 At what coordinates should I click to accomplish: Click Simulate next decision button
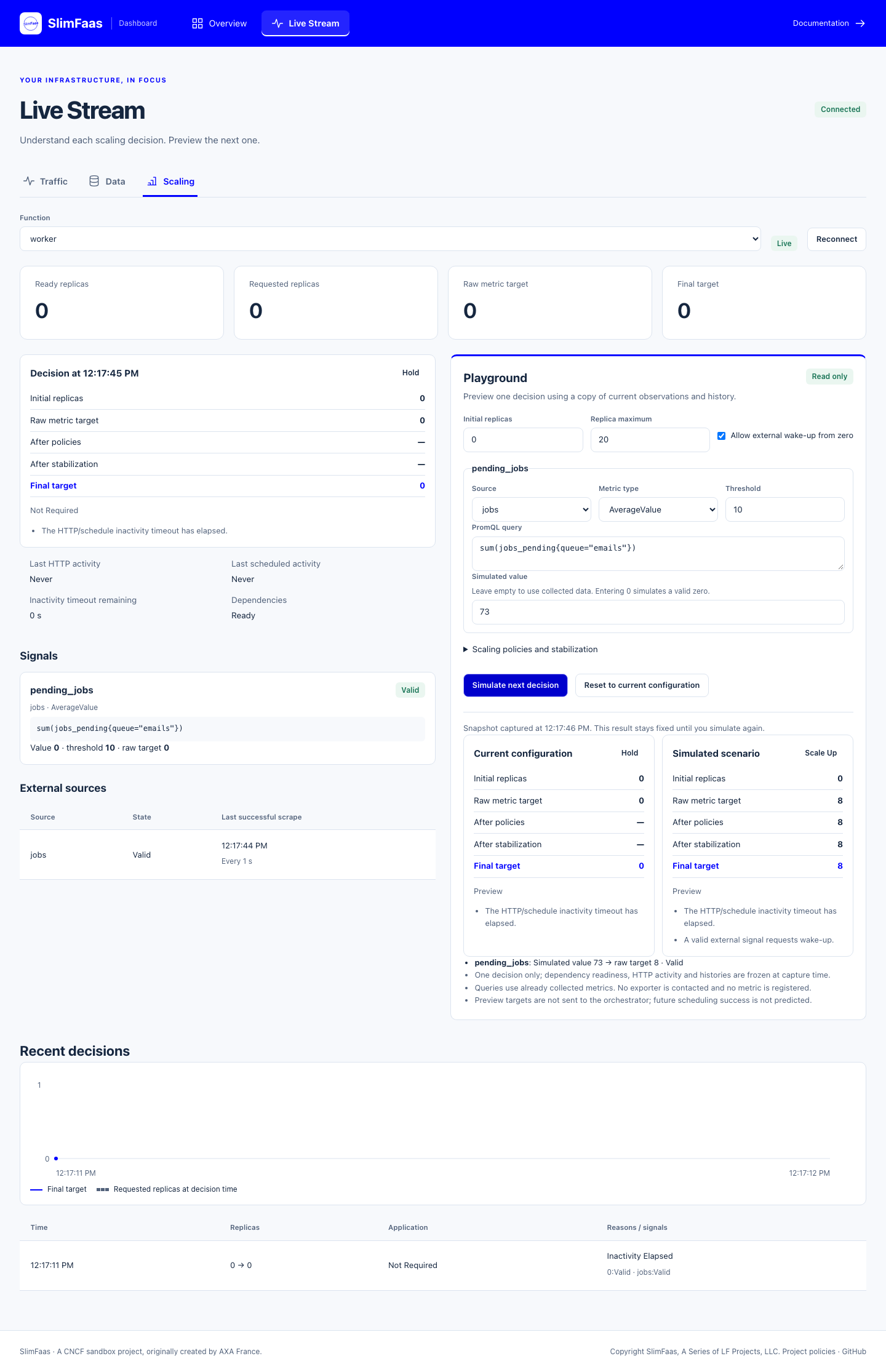[516, 685]
